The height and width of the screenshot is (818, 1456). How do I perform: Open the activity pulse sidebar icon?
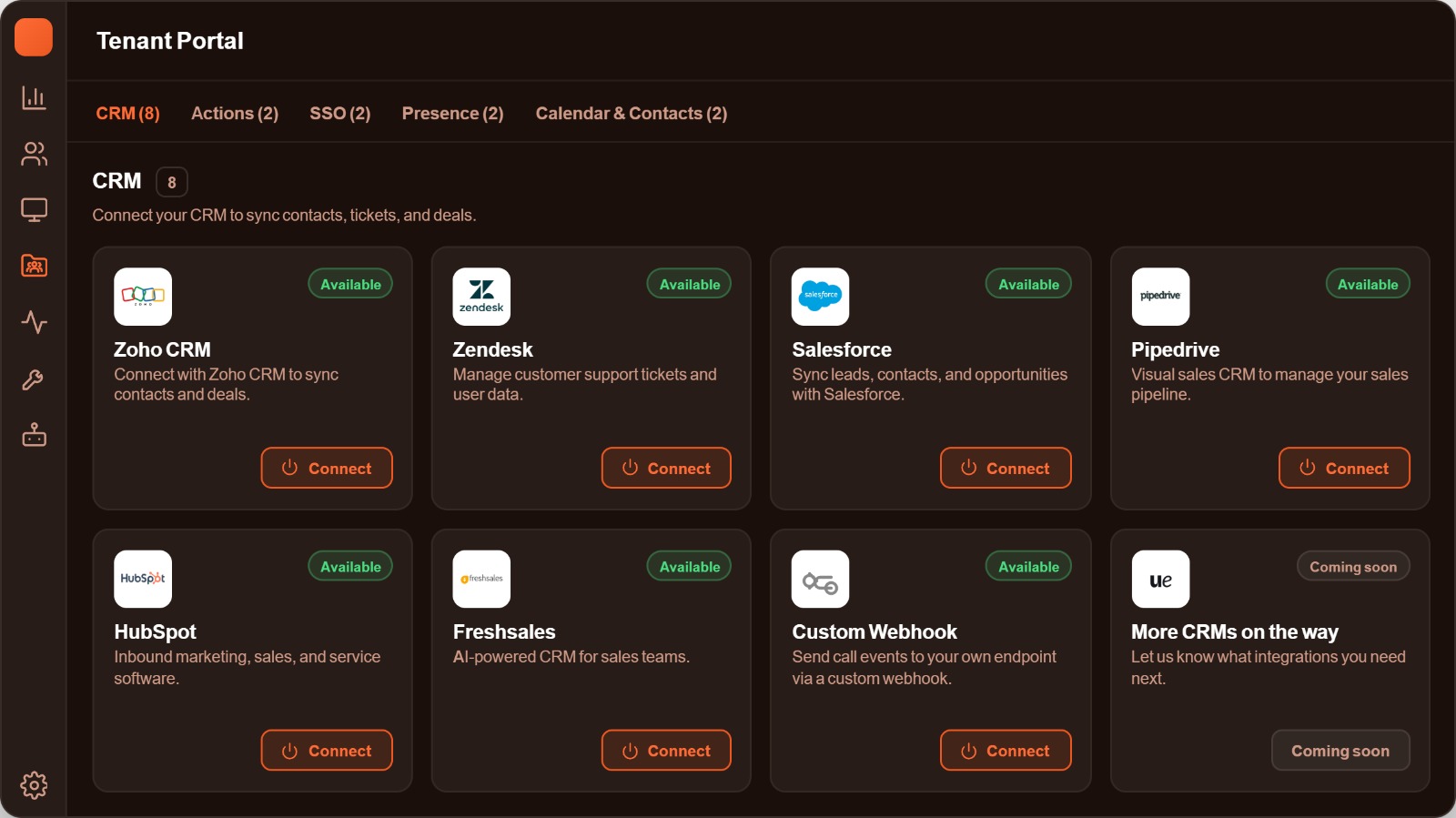34,322
